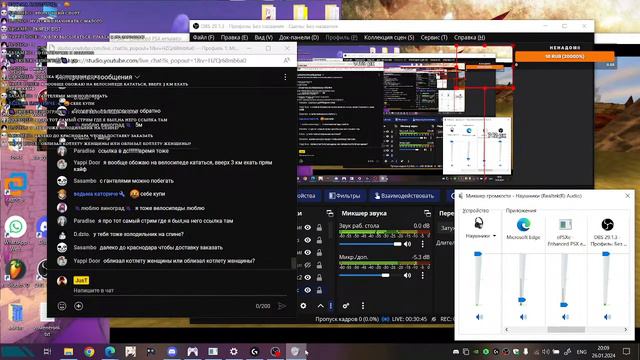Open the Сервис (T) menu in OBS
Image resolution: width=640 pixels, height=360 pixels.
[x=434, y=38]
